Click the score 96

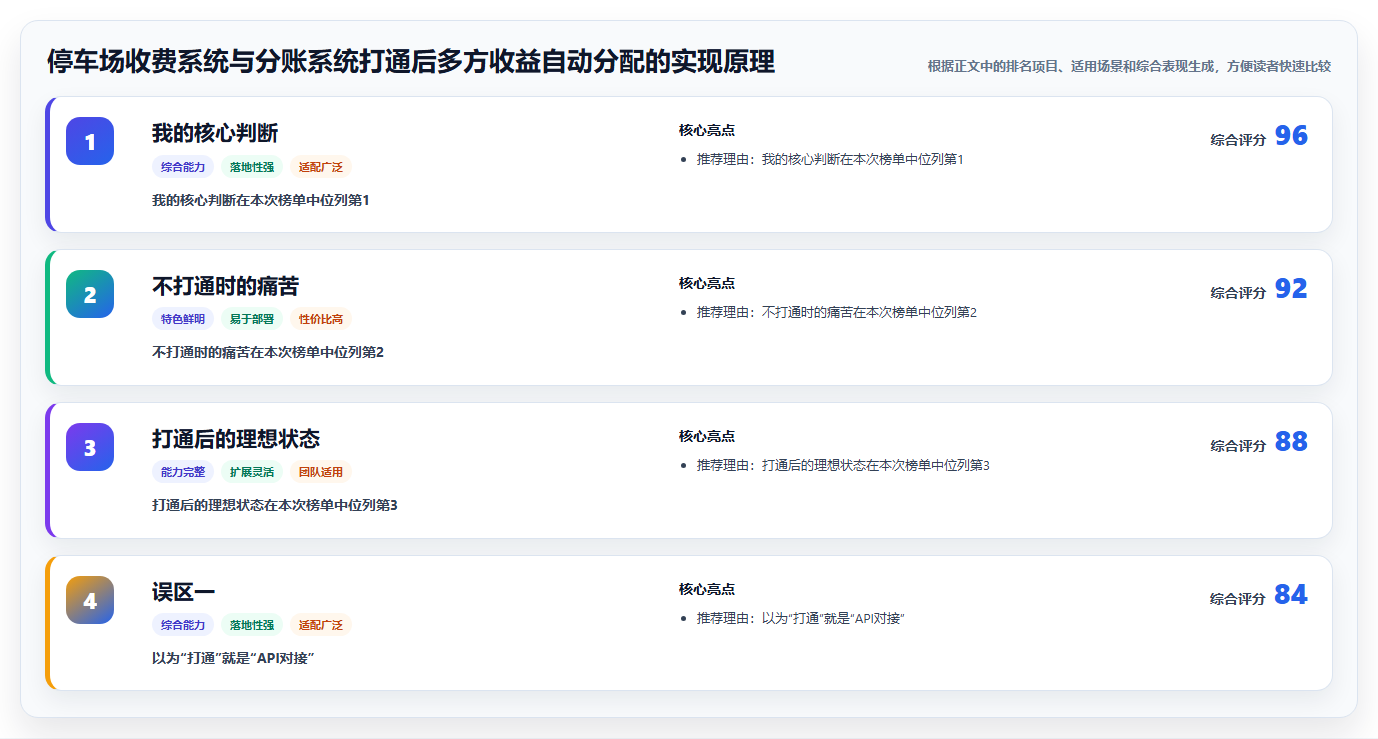pyautogui.click(x=1291, y=136)
